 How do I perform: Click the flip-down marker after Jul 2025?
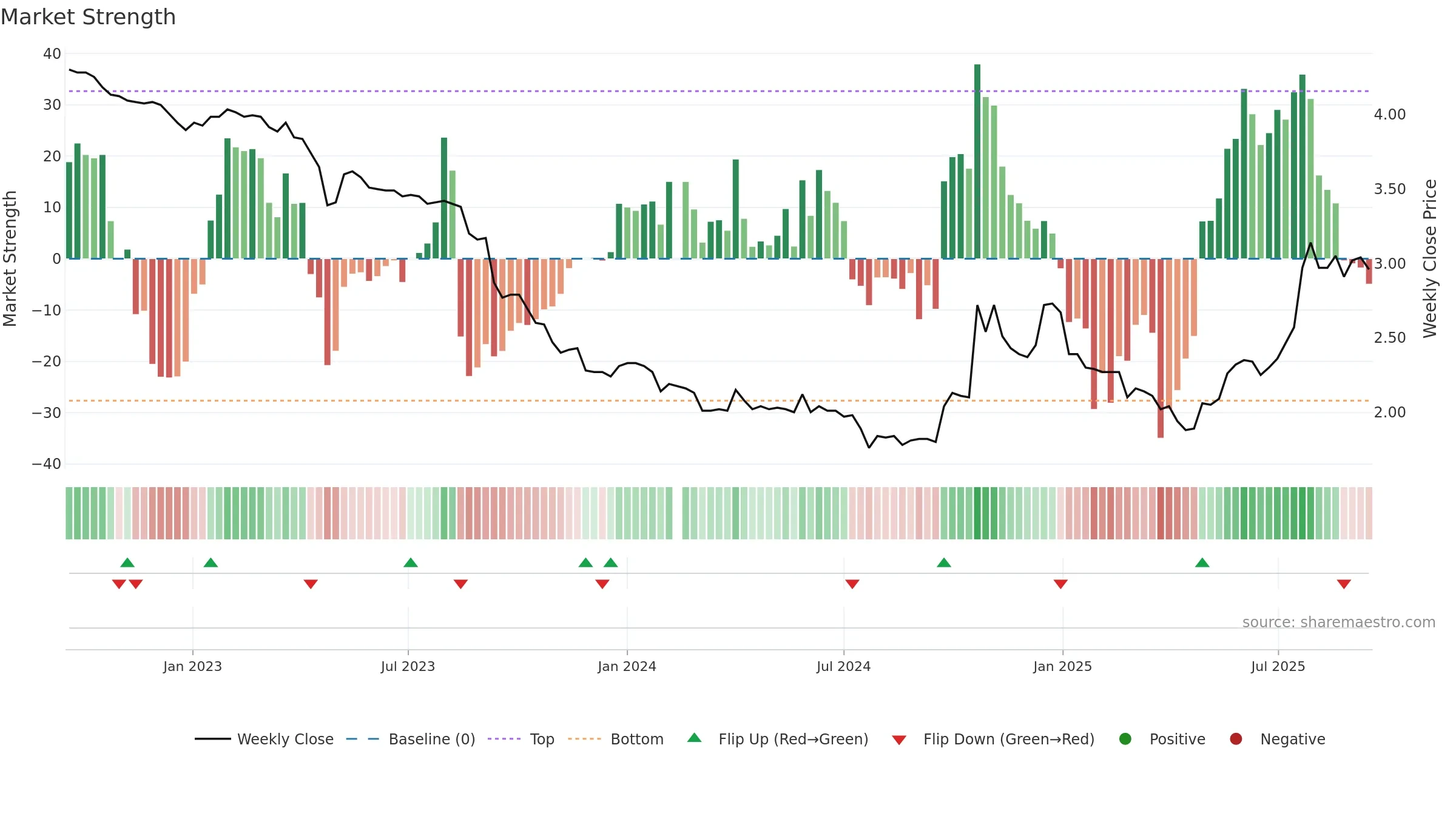tap(1344, 584)
